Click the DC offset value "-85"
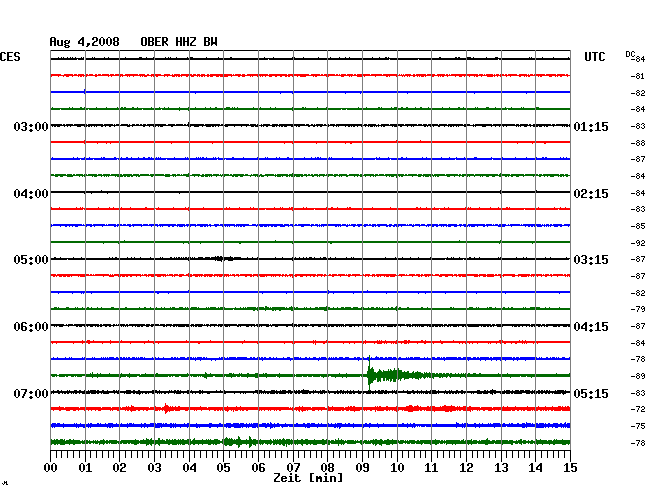The height and width of the screenshot is (494, 650). (x=638, y=226)
